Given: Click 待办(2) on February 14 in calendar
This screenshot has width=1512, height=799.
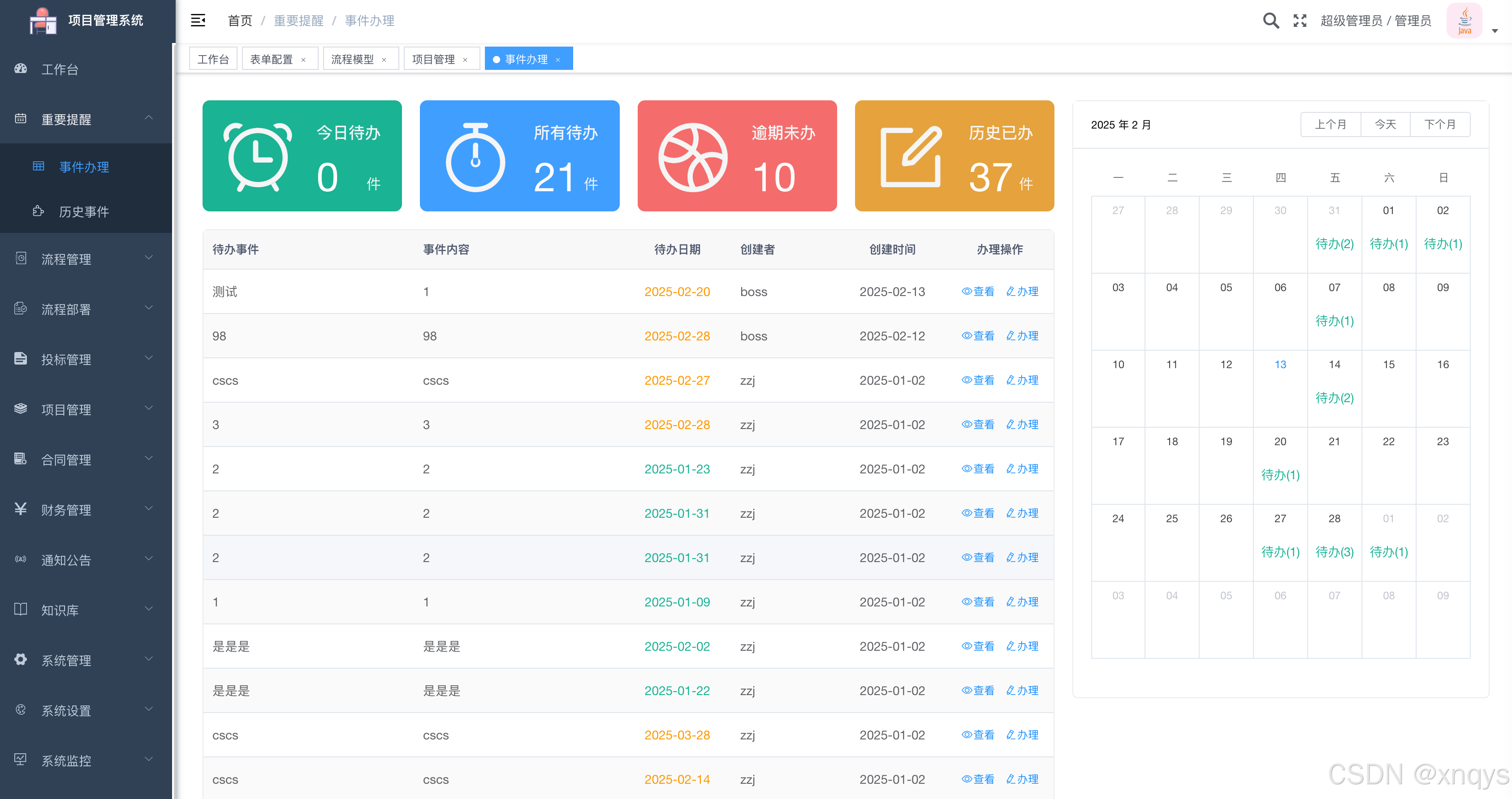Looking at the screenshot, I should coord(1334,398).
